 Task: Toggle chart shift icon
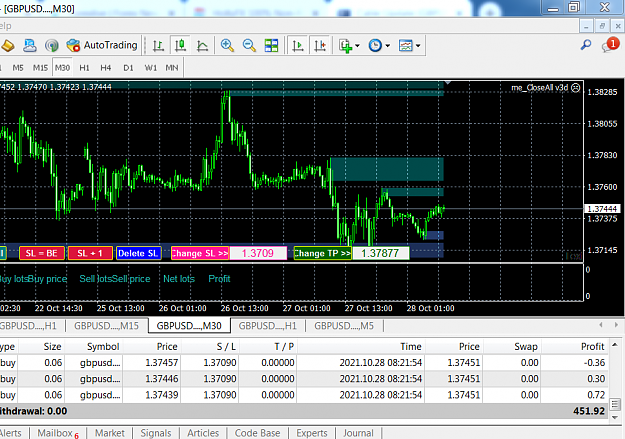[320, 45]
